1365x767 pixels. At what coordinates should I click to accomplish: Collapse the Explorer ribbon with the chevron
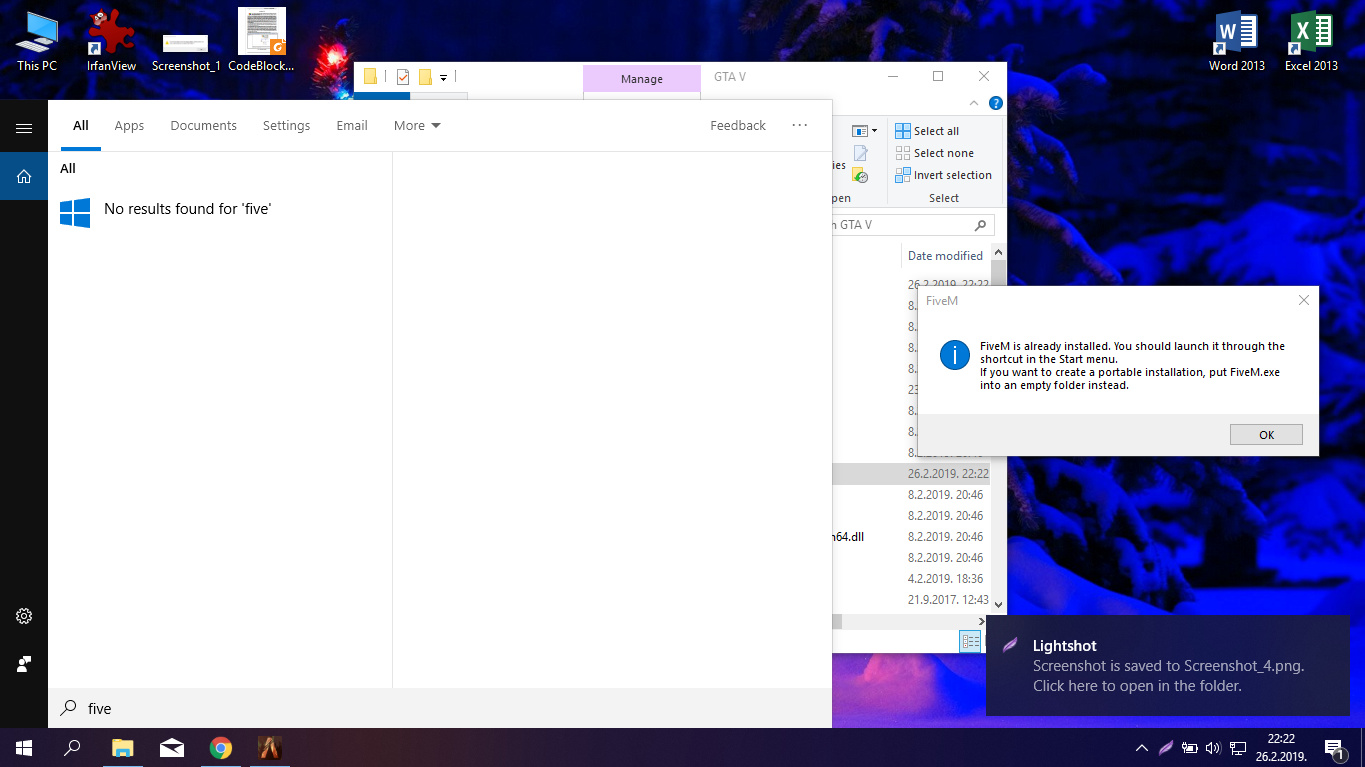974,103
